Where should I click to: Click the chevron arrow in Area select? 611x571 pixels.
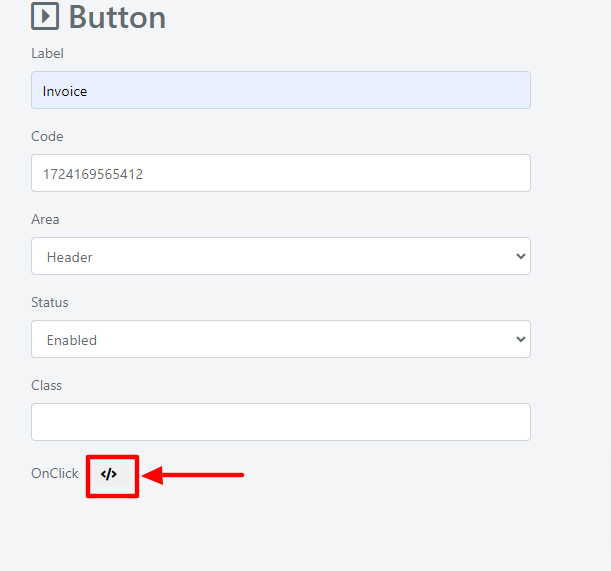(521, 256)
